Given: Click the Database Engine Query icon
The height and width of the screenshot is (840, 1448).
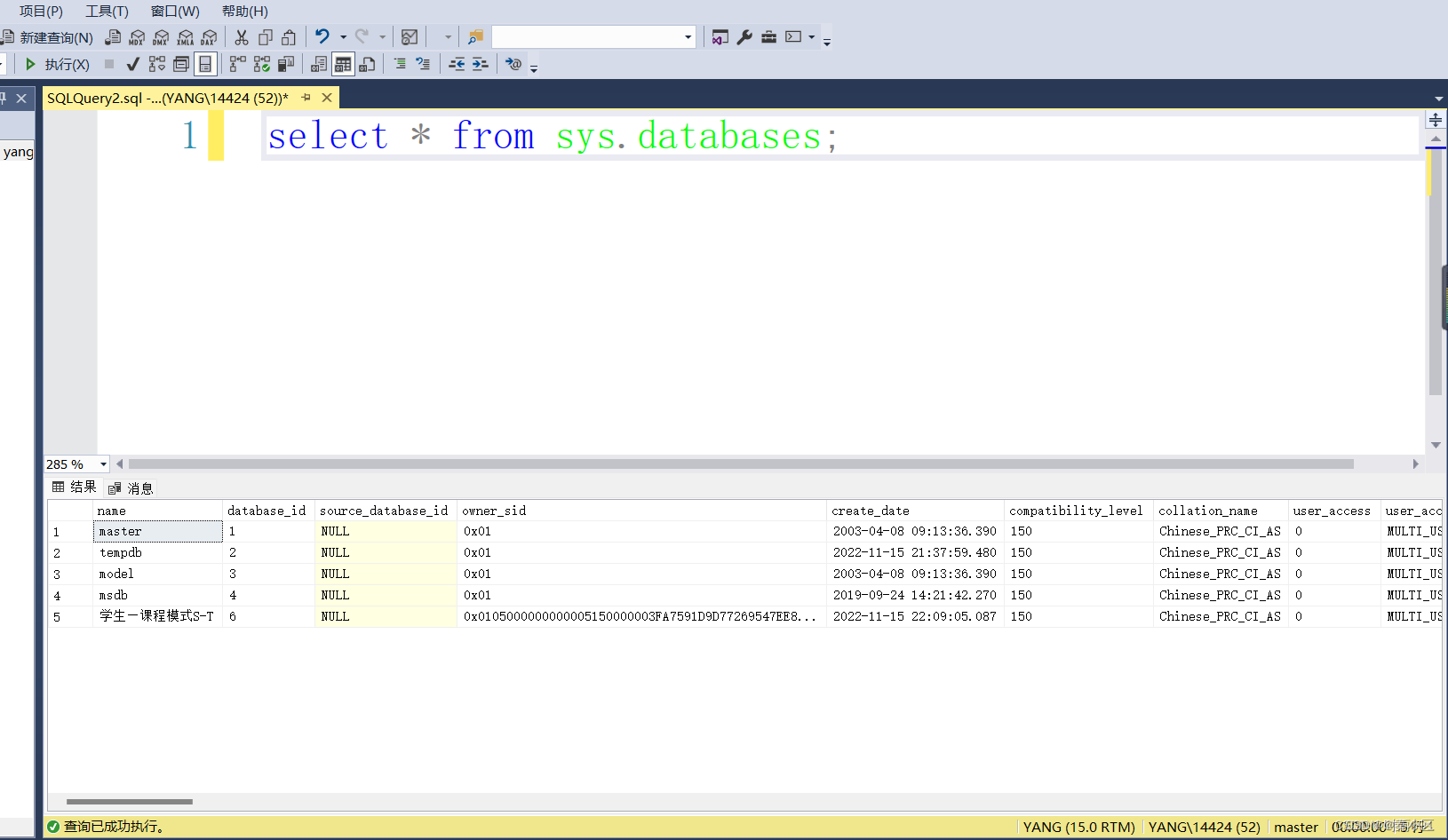Looking at the screenshot, I should (x=113, y=37).
